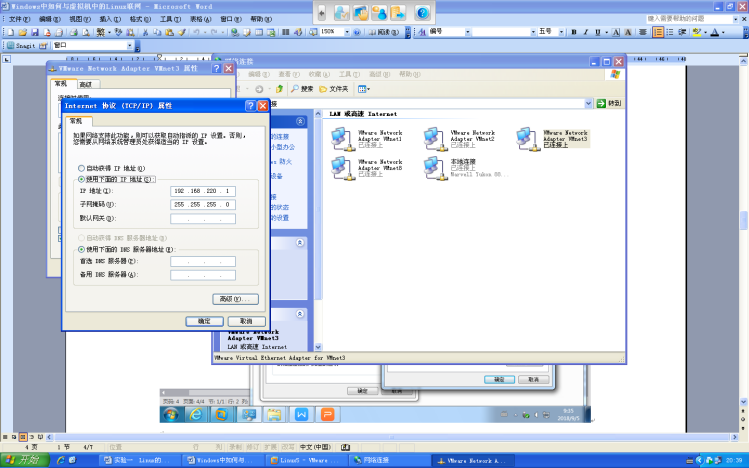Click the yellow highlight color icon
749x468 pixels.
(x=697, y=32)
